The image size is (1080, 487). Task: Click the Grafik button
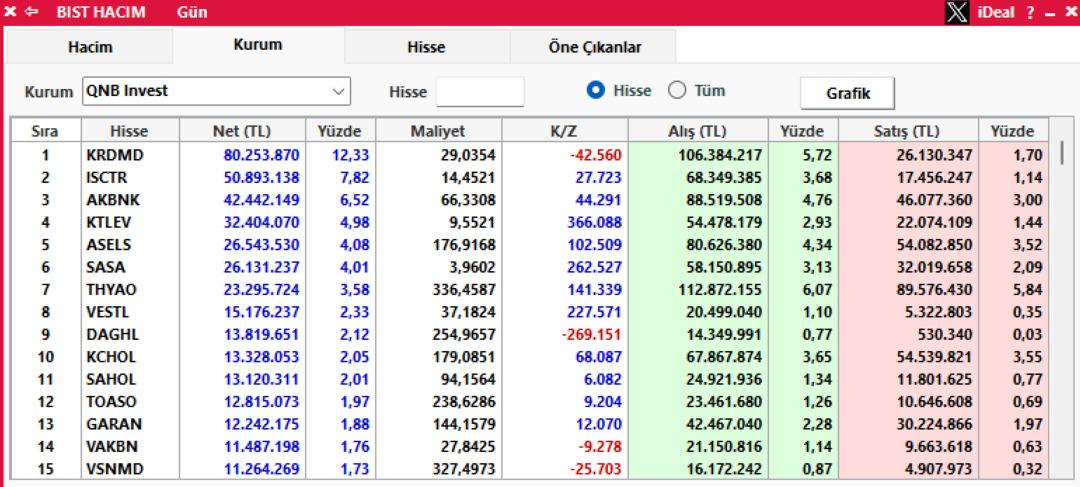tap(847, 93)
